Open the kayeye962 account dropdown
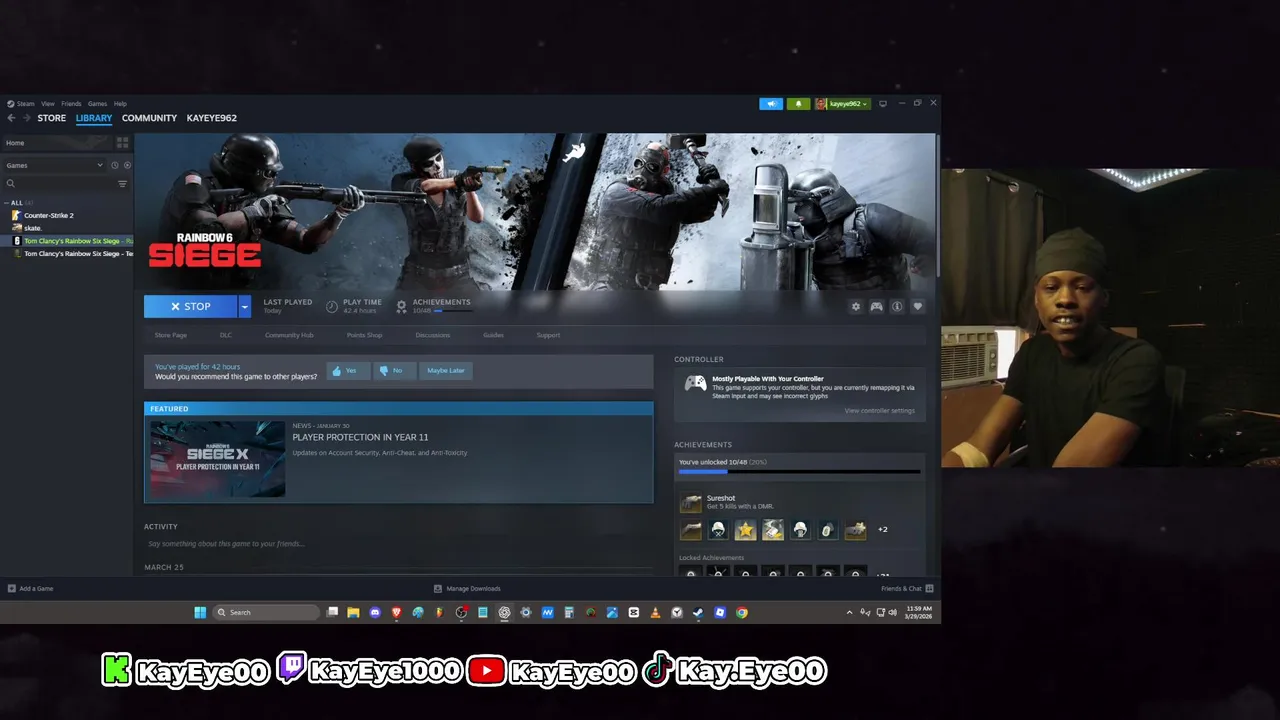1280x720 pixels. pyautogui.click(x=842, y=104)
